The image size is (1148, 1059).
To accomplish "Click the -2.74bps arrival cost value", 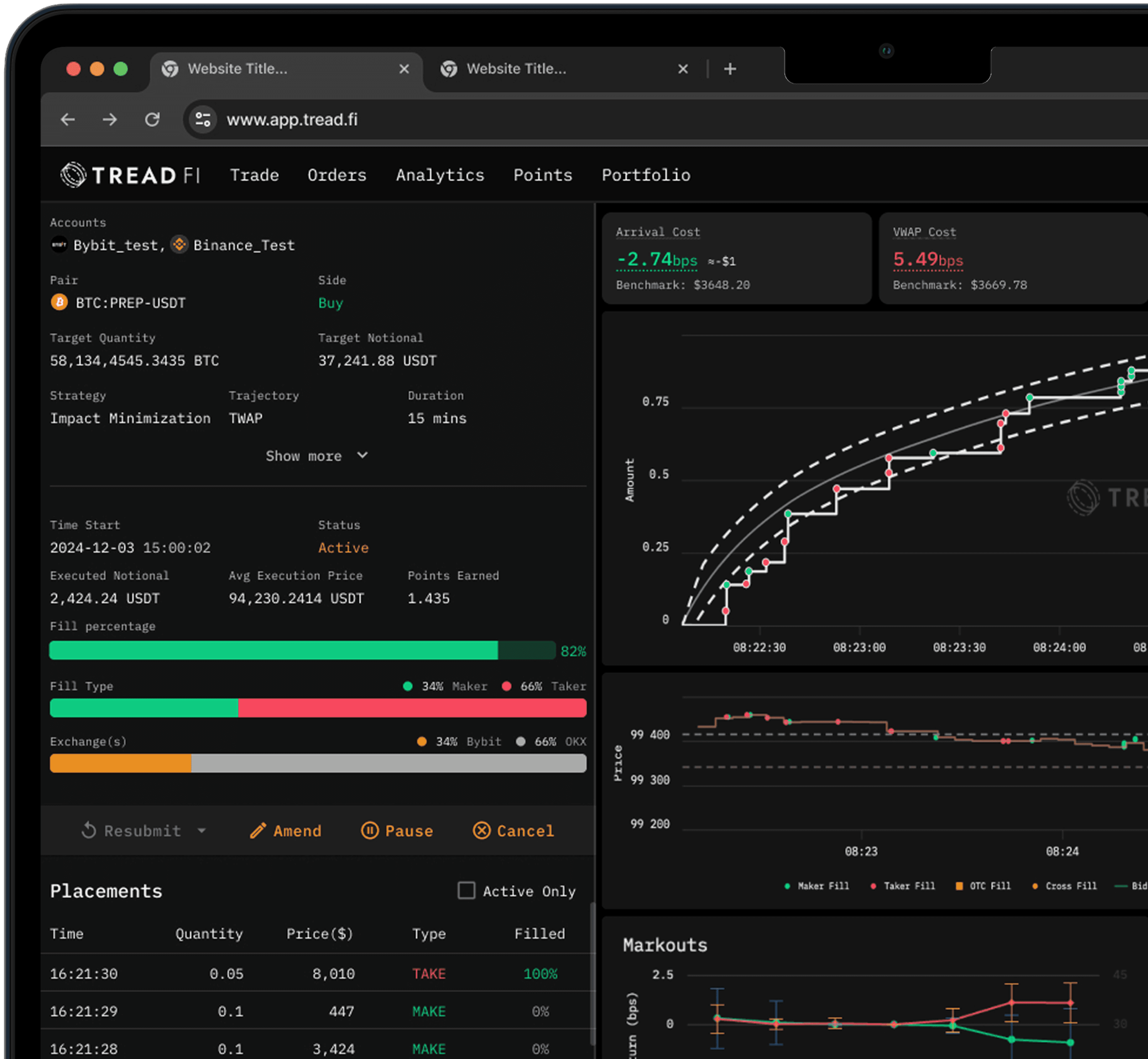I will coord(657,260).
